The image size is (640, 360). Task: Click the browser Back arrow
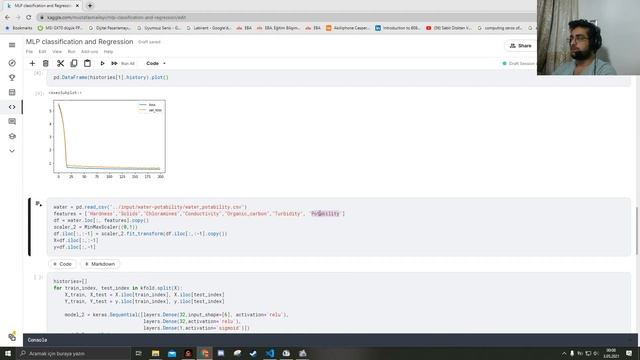coord(7,18)
